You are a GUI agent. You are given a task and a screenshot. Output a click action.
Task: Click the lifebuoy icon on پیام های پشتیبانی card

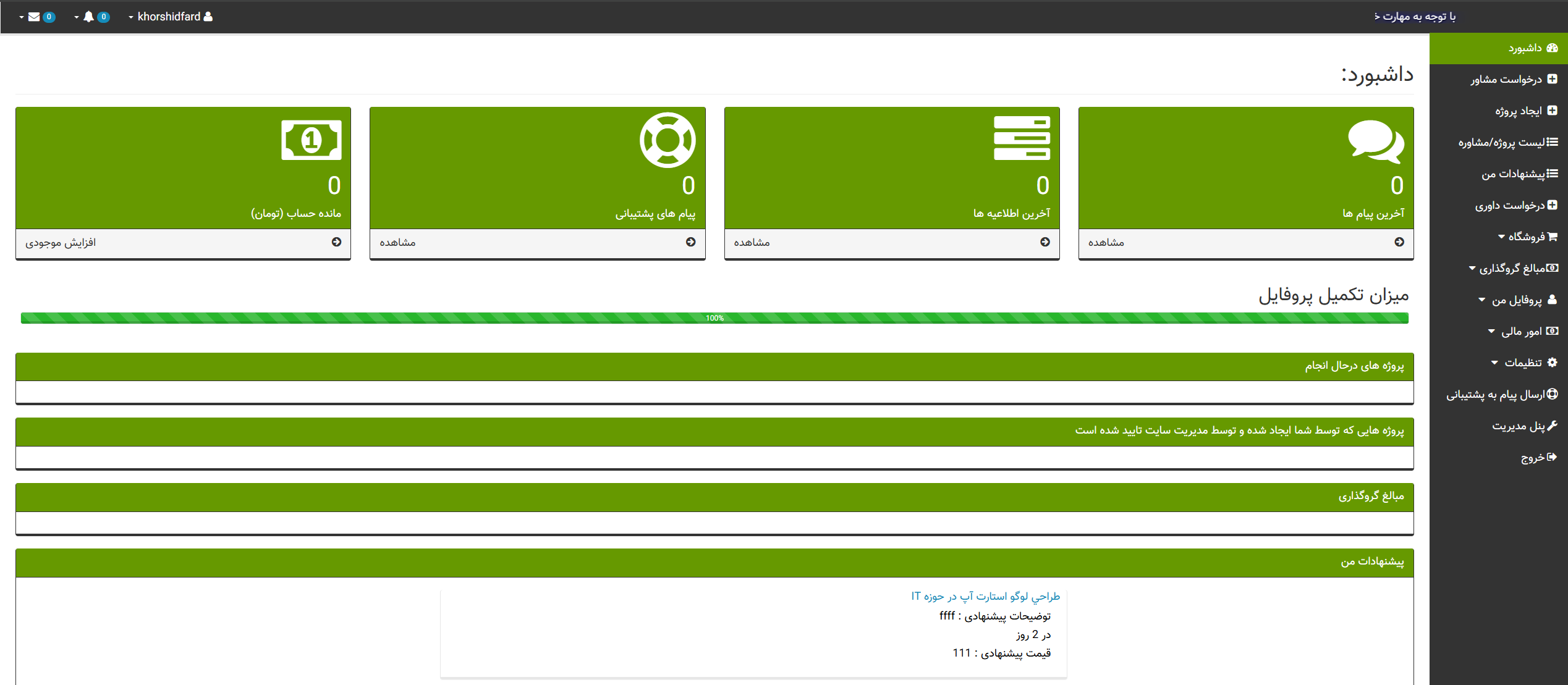point(667,140)
